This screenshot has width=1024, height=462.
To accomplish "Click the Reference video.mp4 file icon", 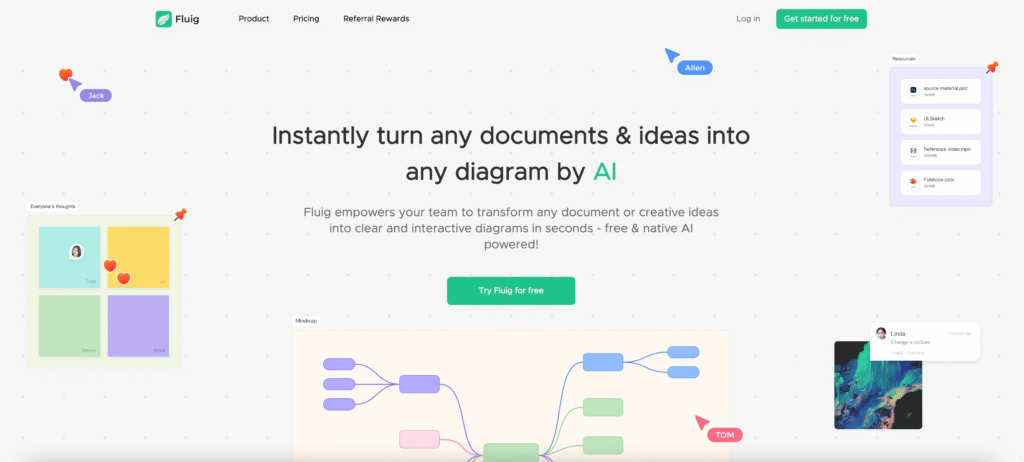I will [x=913, y=152].
